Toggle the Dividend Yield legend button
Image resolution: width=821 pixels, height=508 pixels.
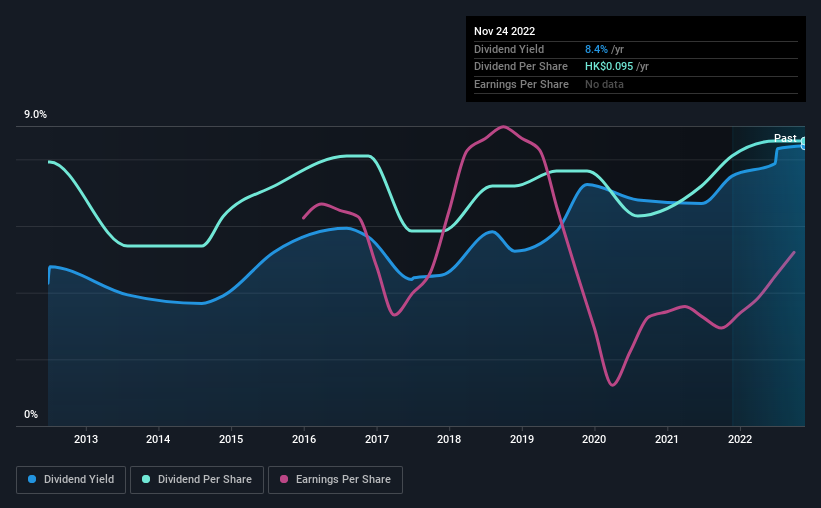tap(71, 480)
